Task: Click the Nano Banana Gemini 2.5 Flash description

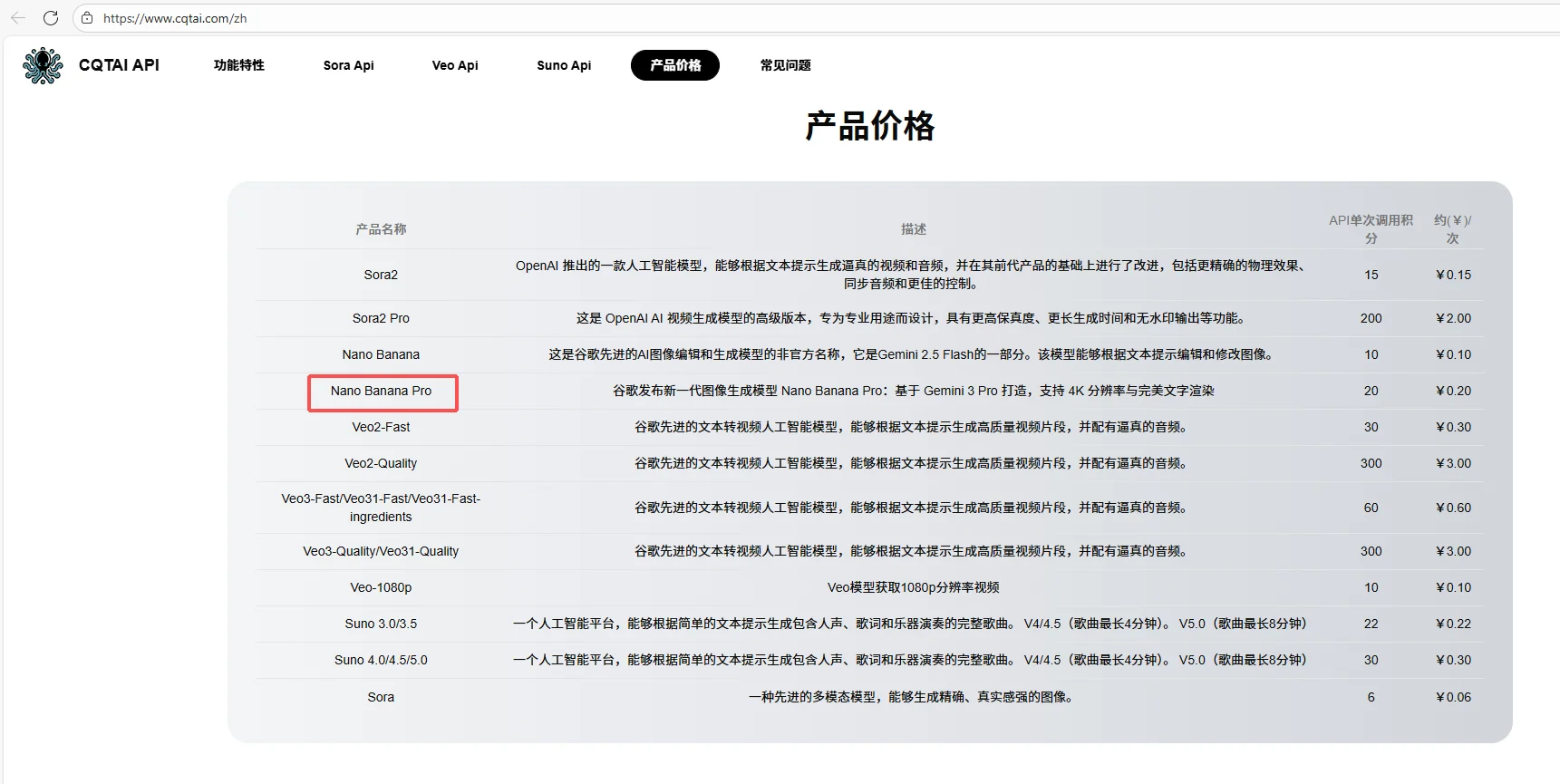Action: (x=914, y=354)
